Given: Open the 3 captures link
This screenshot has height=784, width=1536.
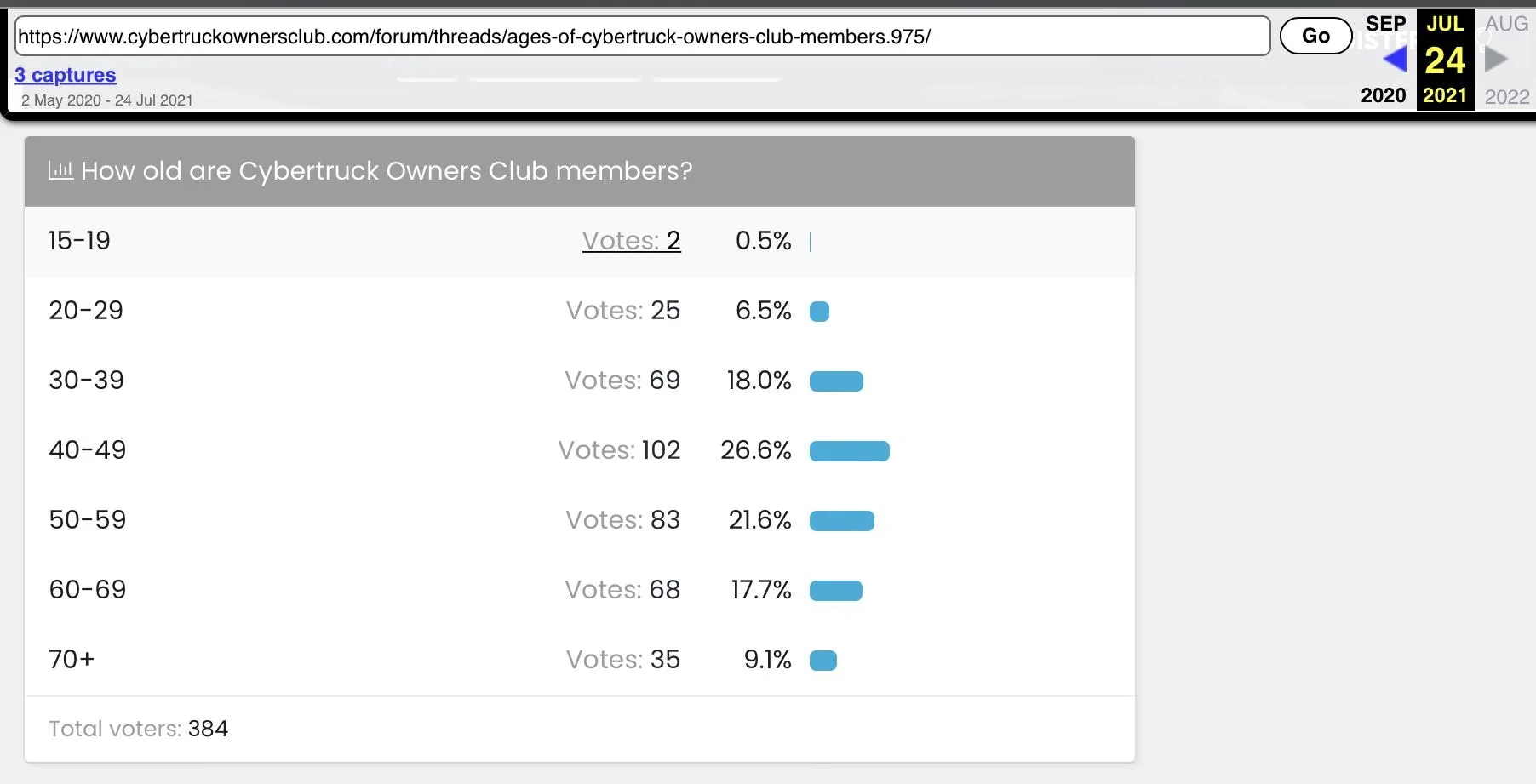Looking at the screenshot, I should [x=66, y=75].
